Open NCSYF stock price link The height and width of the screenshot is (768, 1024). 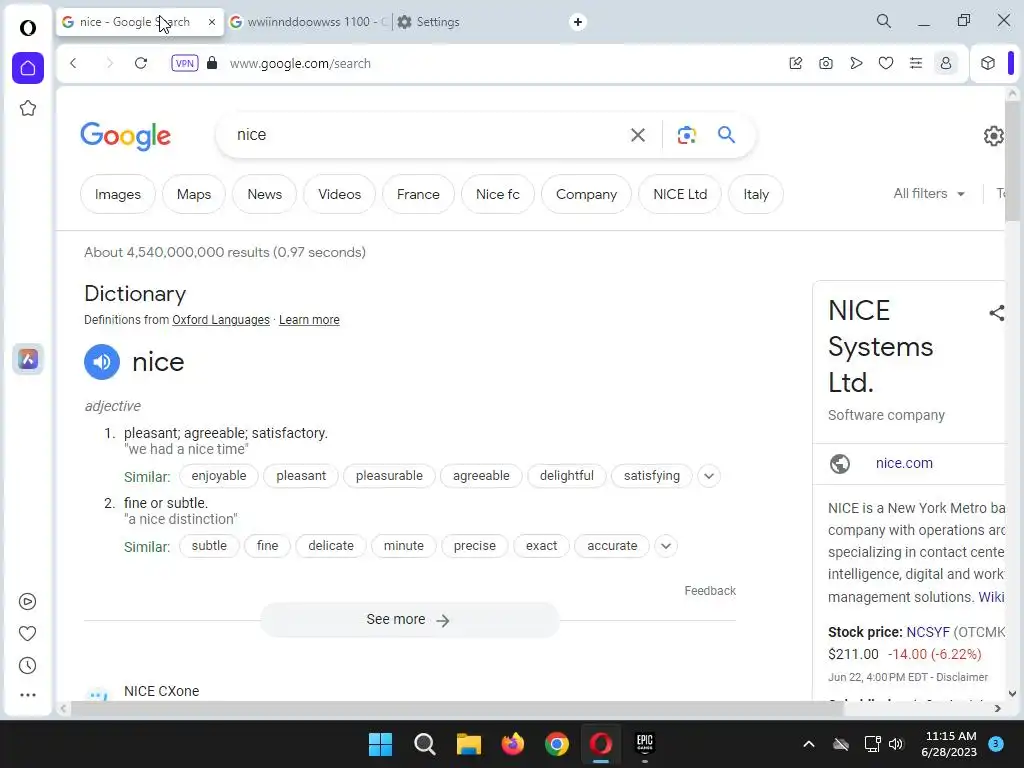point(928,632)
